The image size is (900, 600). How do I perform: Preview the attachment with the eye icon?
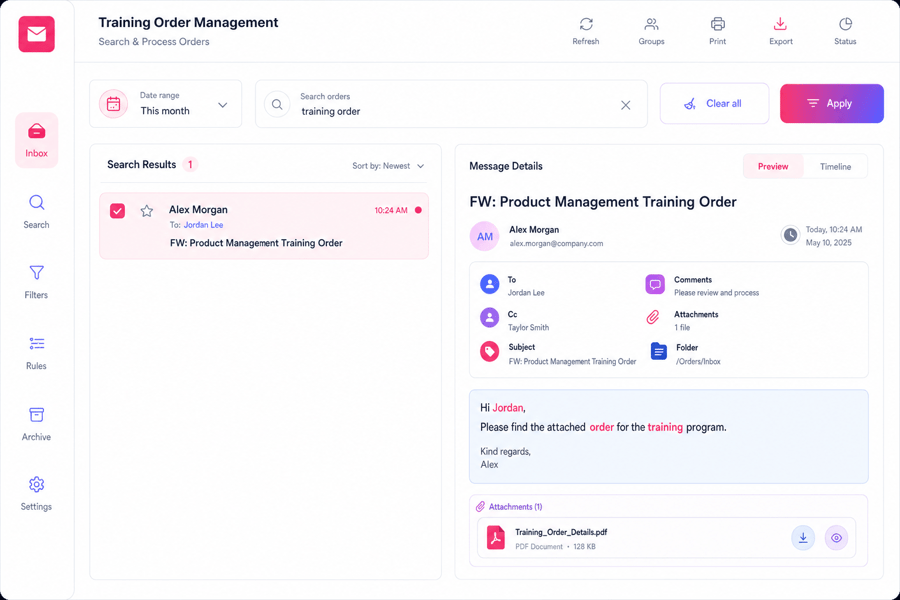click(836, 538)
